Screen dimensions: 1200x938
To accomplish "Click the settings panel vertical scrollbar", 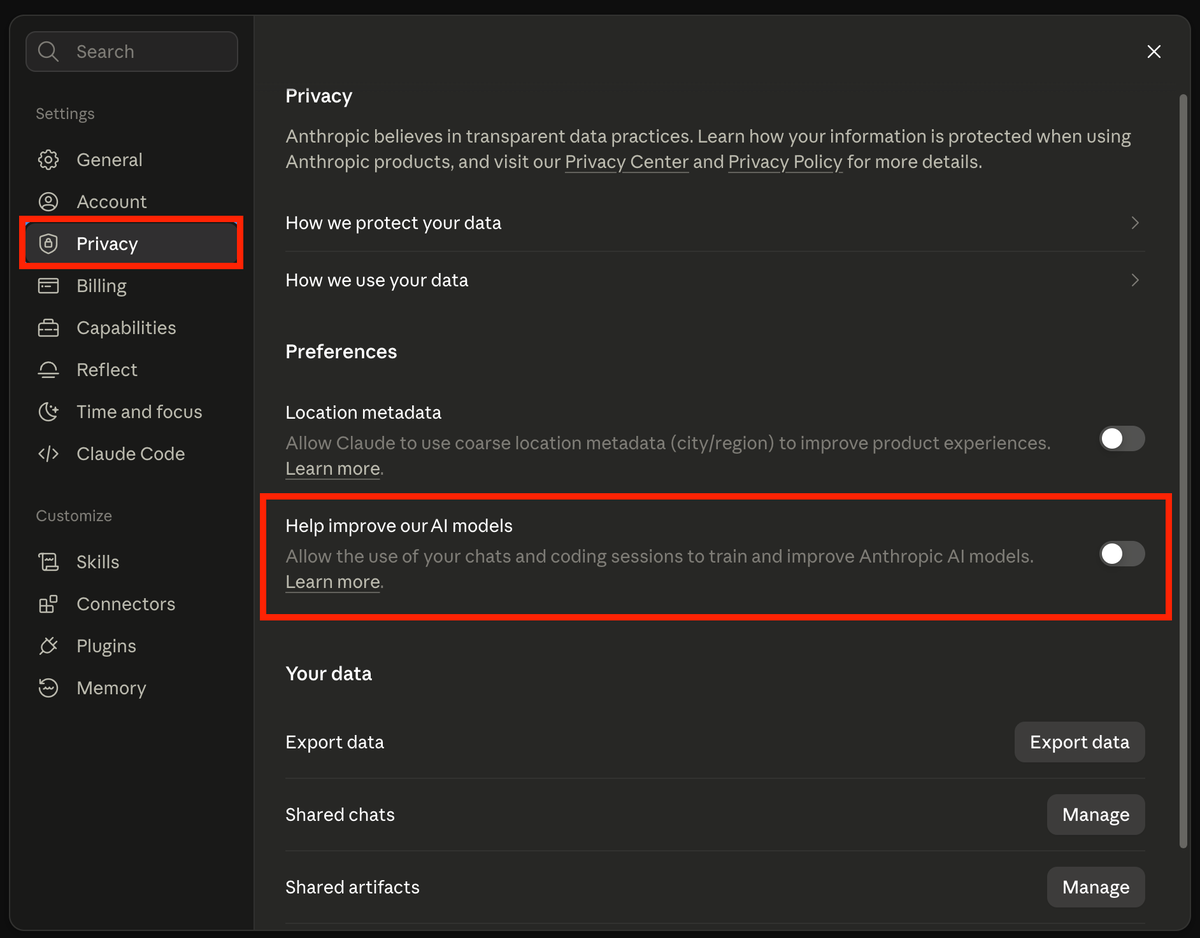I will click(x=1184, y=470).
